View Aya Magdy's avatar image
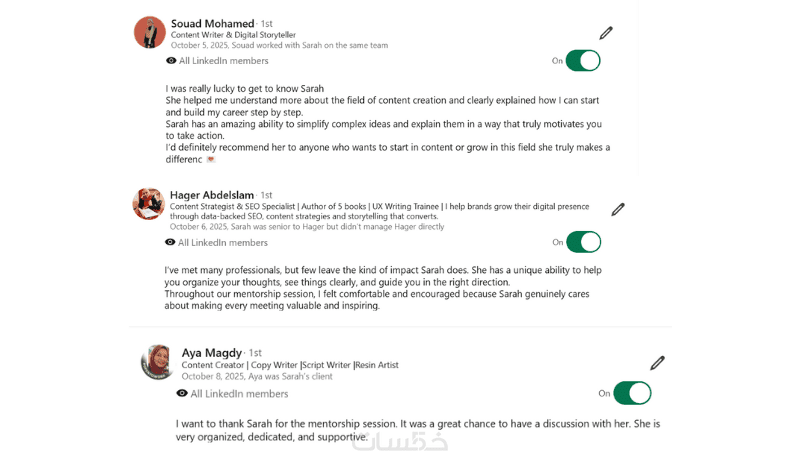 pos(158,362)
